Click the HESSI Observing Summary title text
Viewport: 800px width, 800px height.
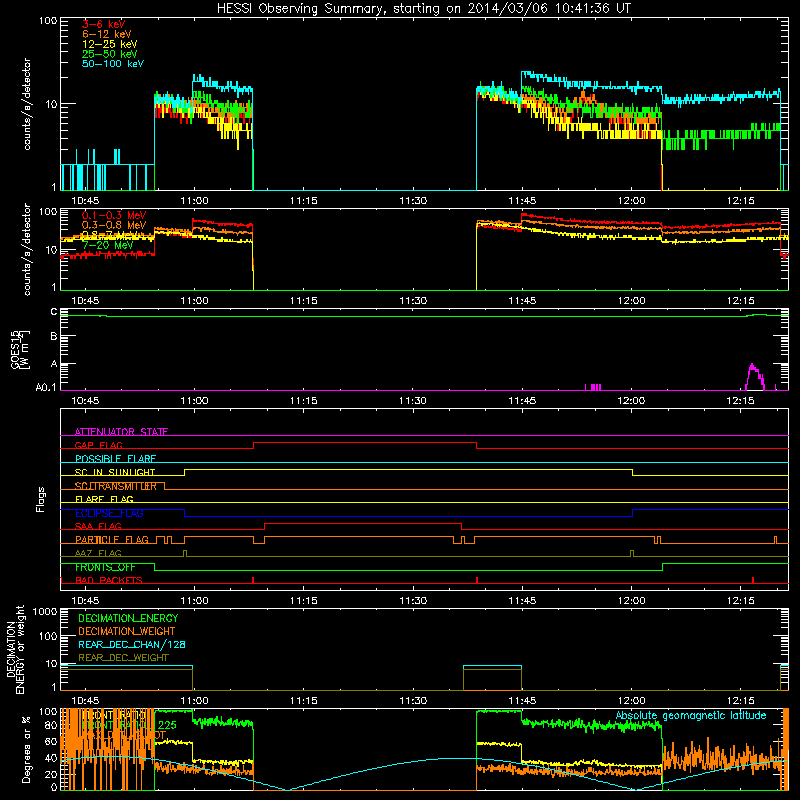coord(423,9)
